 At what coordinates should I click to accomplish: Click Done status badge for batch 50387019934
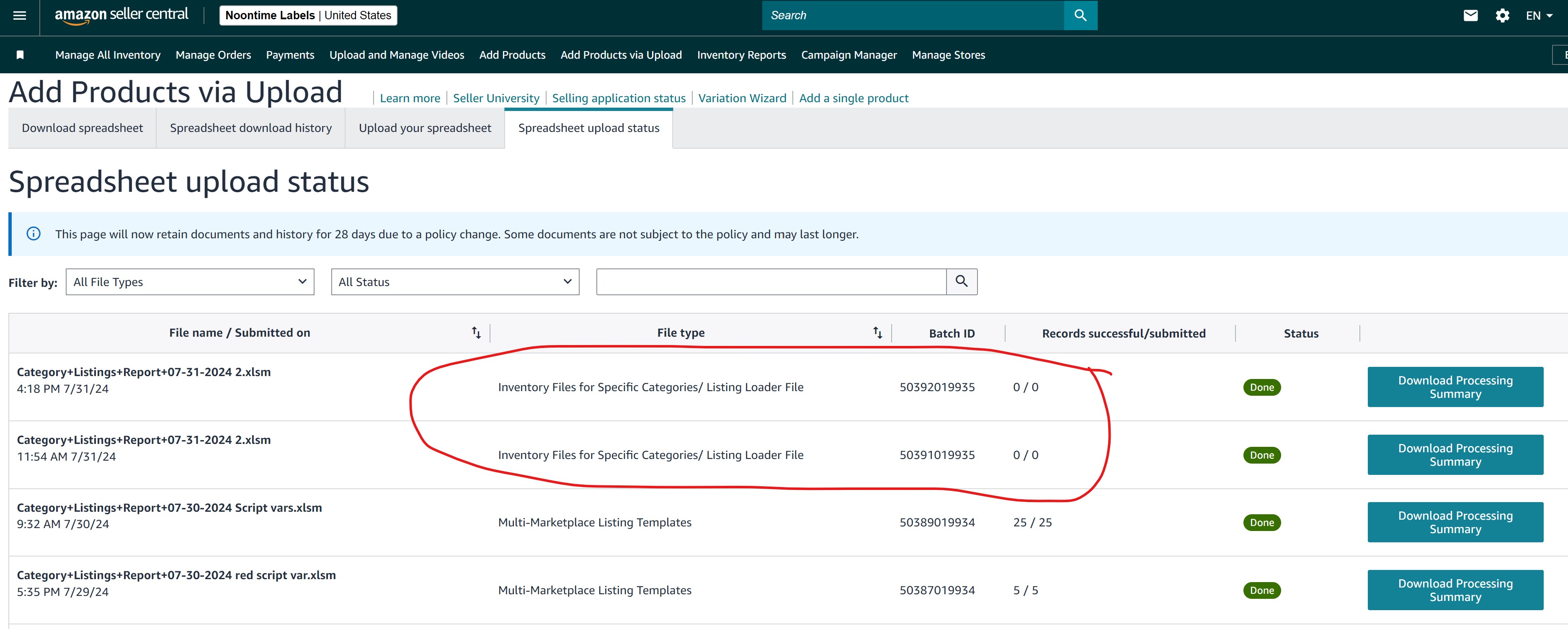(x=1262, y=590)
